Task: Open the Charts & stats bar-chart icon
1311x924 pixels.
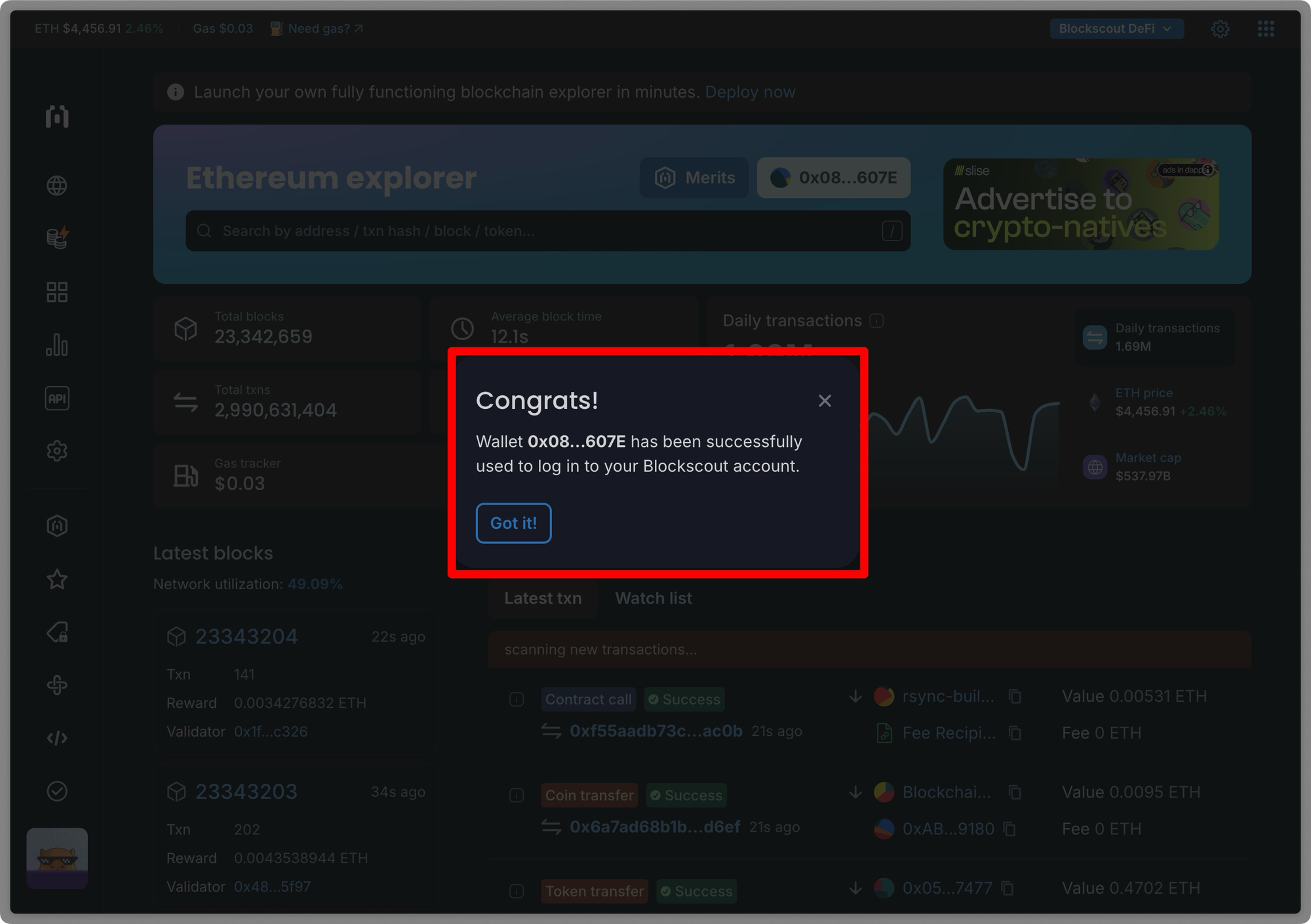Action: 57,345
